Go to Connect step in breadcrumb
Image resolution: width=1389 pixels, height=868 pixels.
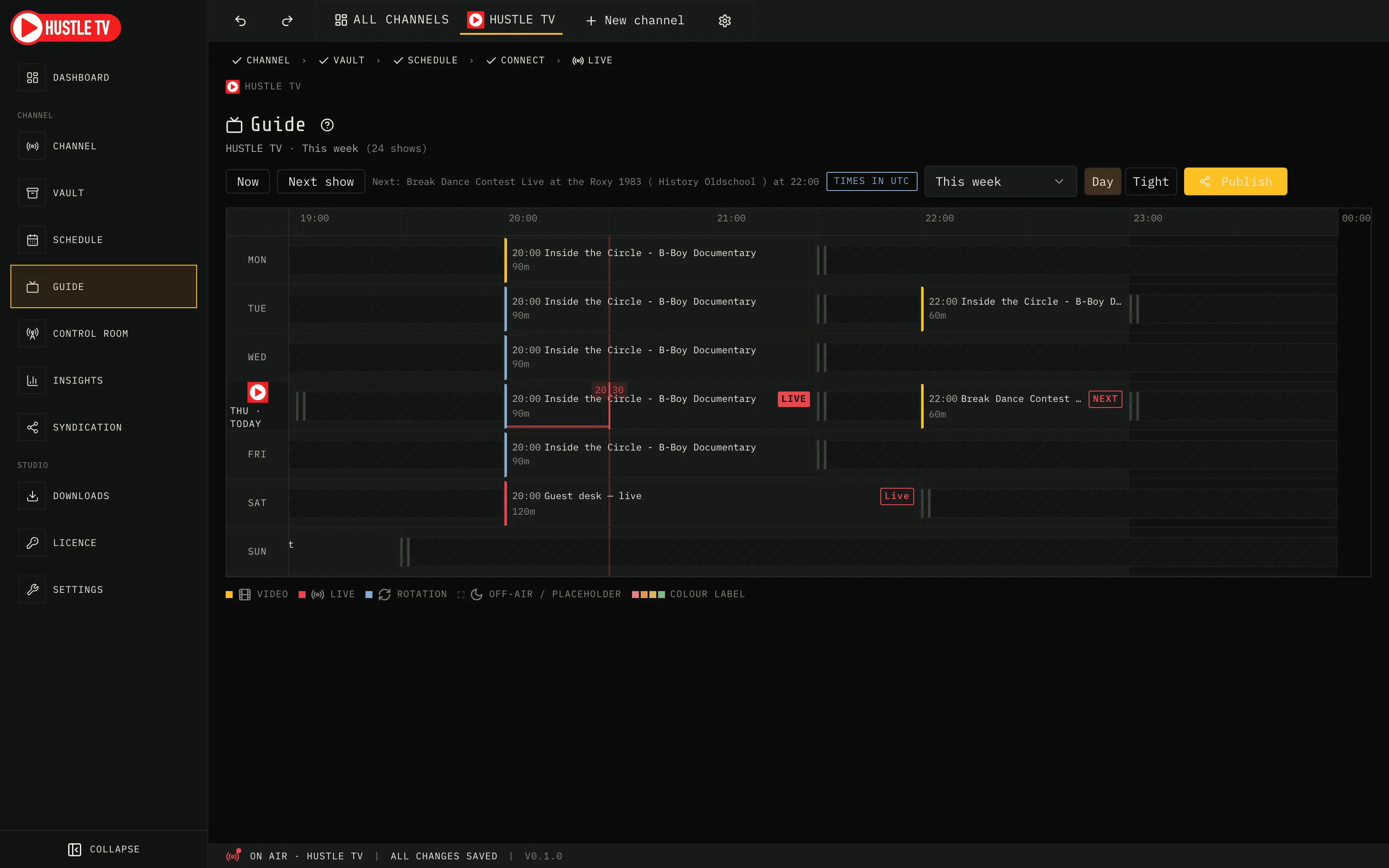coord(515,60)
